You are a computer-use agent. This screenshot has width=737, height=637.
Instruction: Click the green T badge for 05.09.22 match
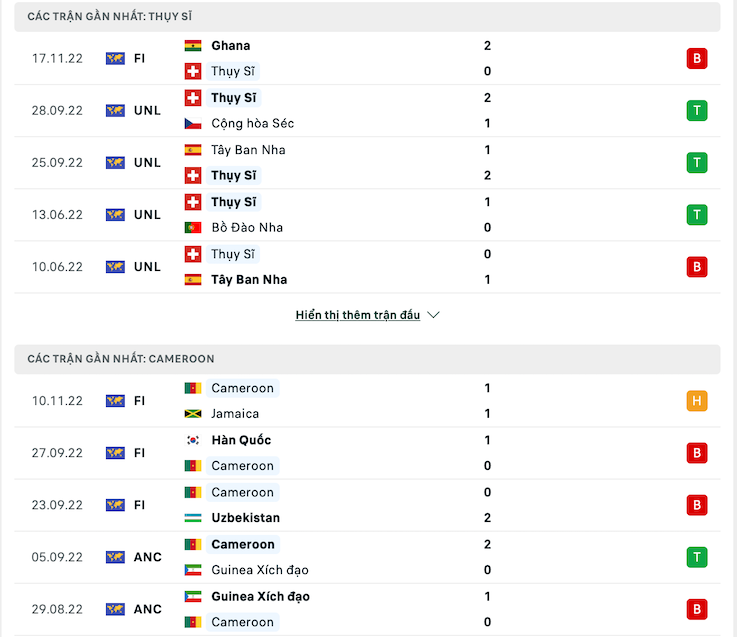tap(696, 557)
